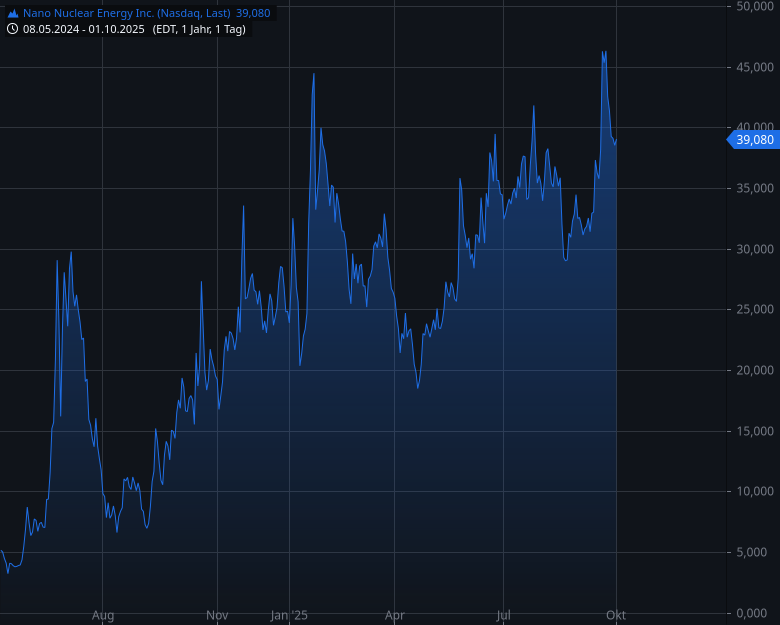The width and height of the screenshot is (780, 625).
Task: Select the Jul time axis marker
Action: coord(504,615)
